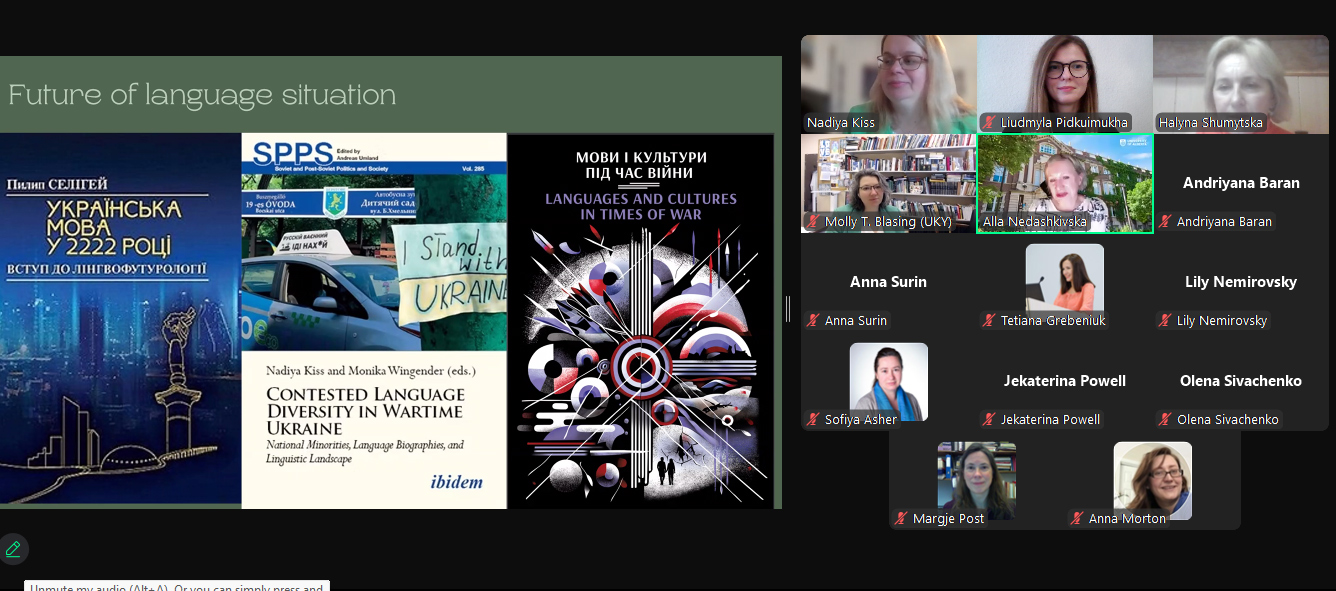Click the Nadiya Kiss name label
The image size is (1336, 591).
(841, 123)
